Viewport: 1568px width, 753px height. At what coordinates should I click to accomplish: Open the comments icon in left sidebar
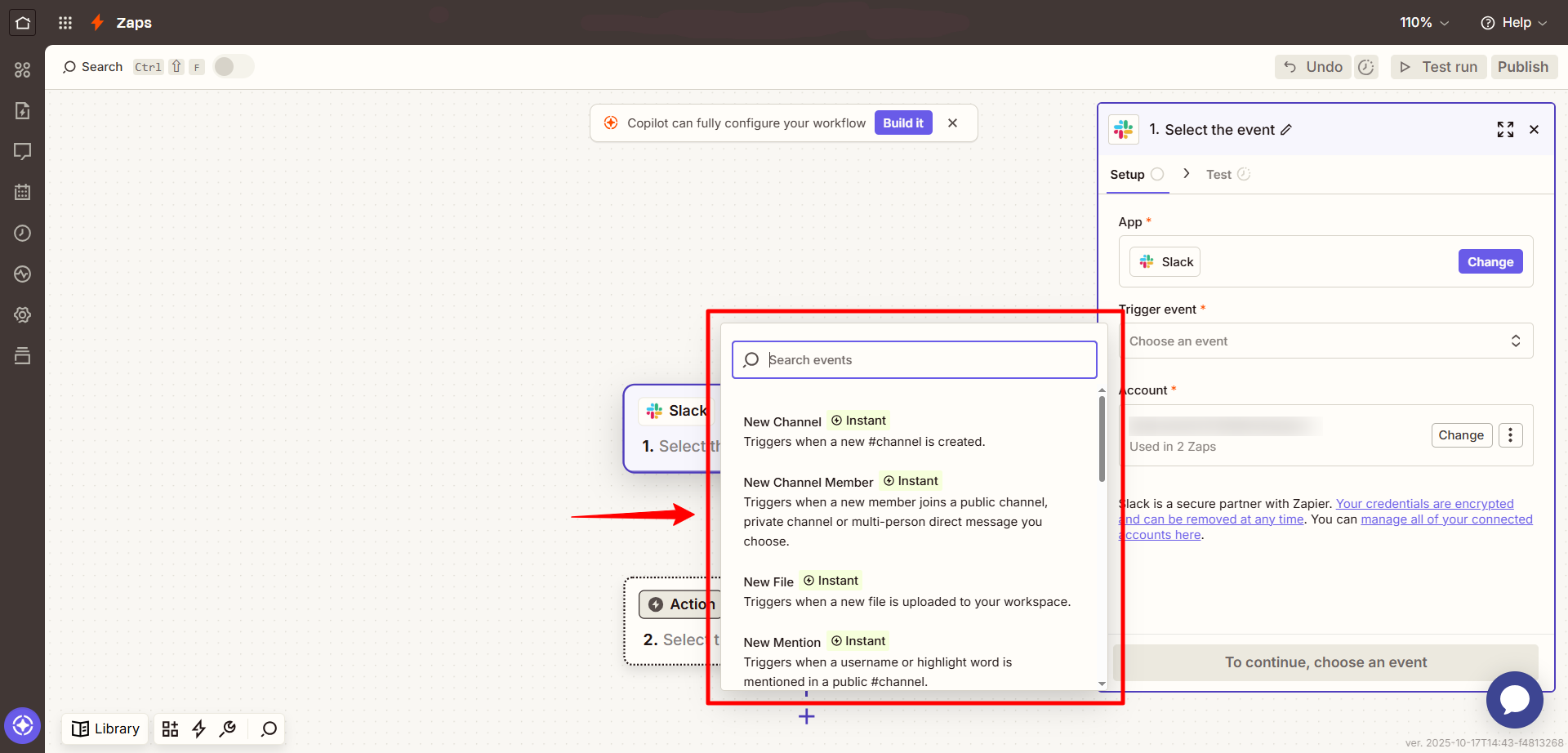pyautogui.click(x=23, y=152)
